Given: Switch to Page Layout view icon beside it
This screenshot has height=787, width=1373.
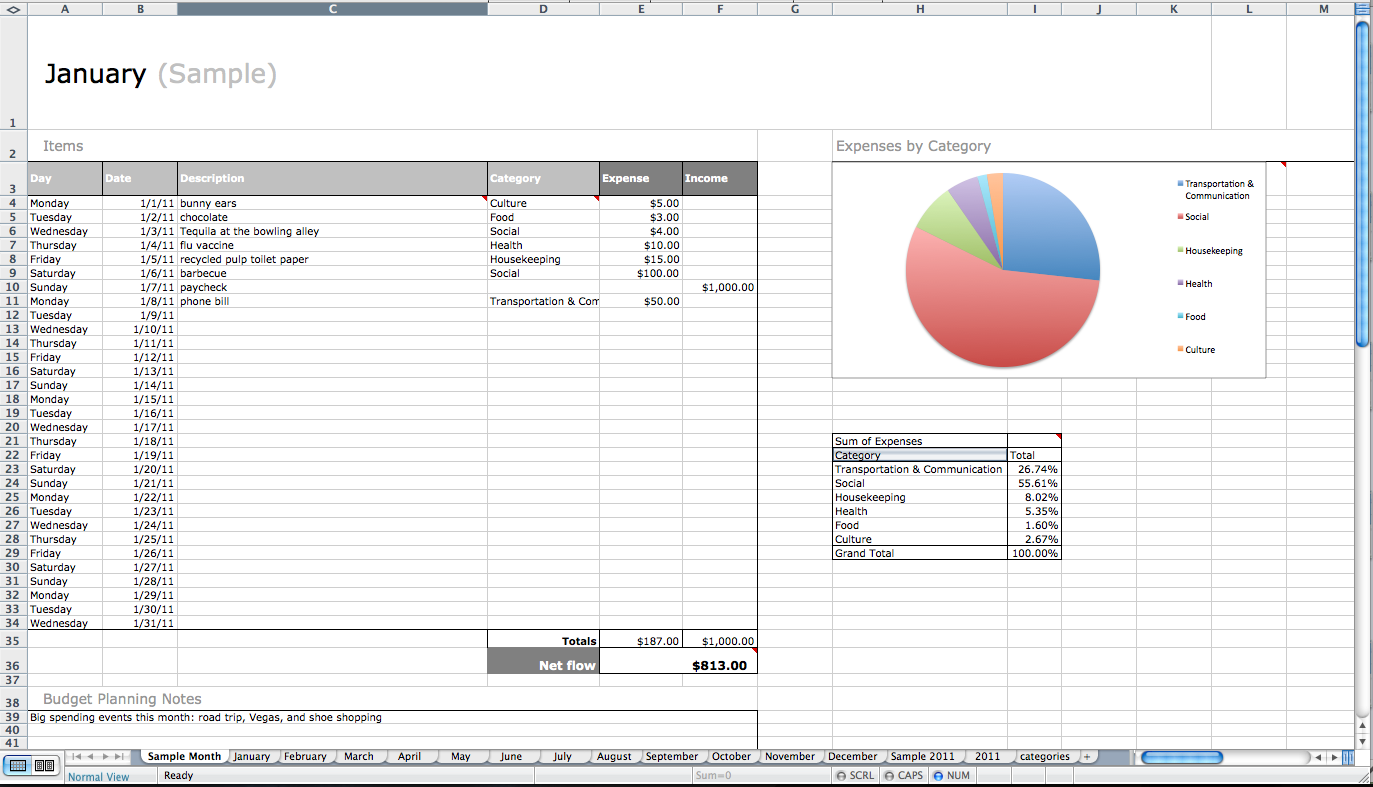Looking at the screenshot, I should [x=43, y=765].
